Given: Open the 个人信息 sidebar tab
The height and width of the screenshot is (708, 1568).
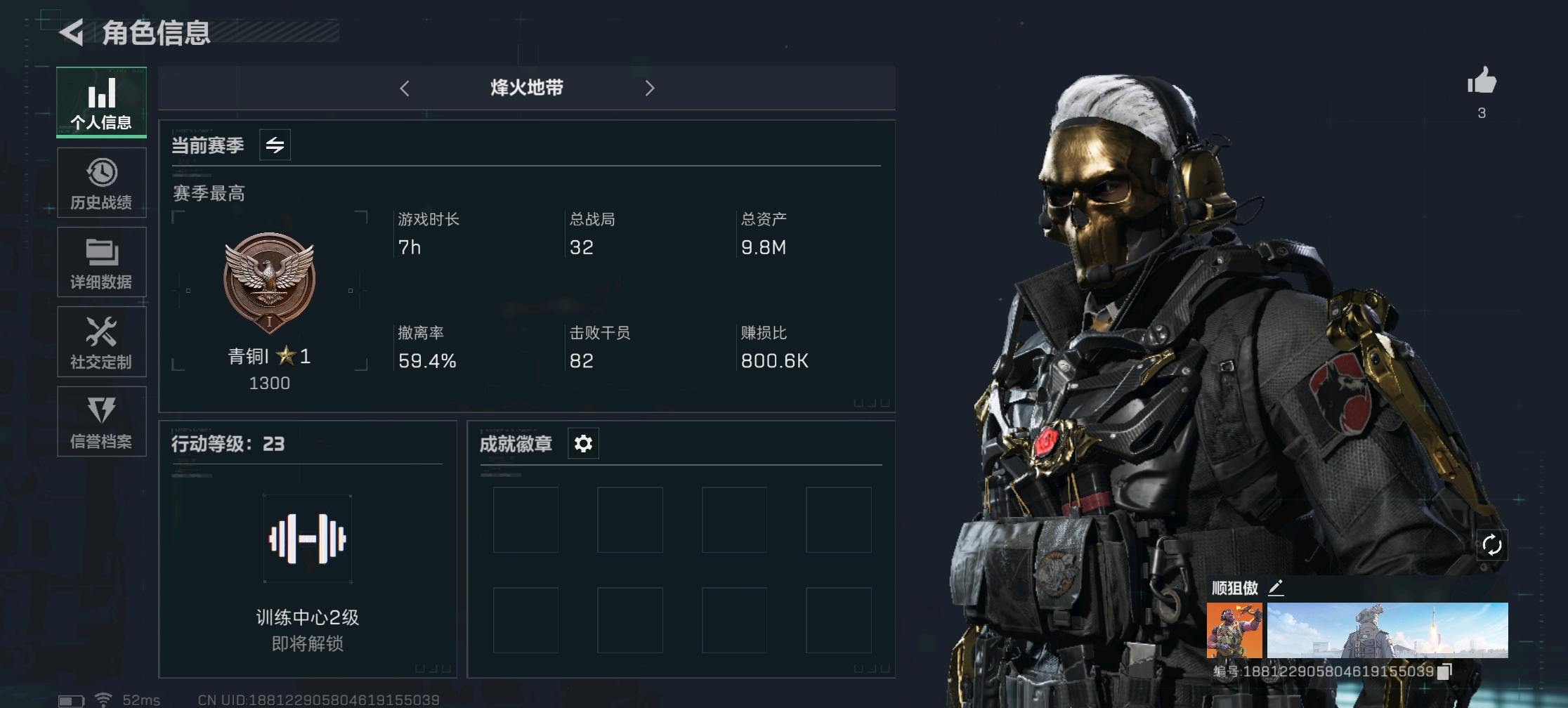Looking at the screenshot, I should [x=102, y=102].
